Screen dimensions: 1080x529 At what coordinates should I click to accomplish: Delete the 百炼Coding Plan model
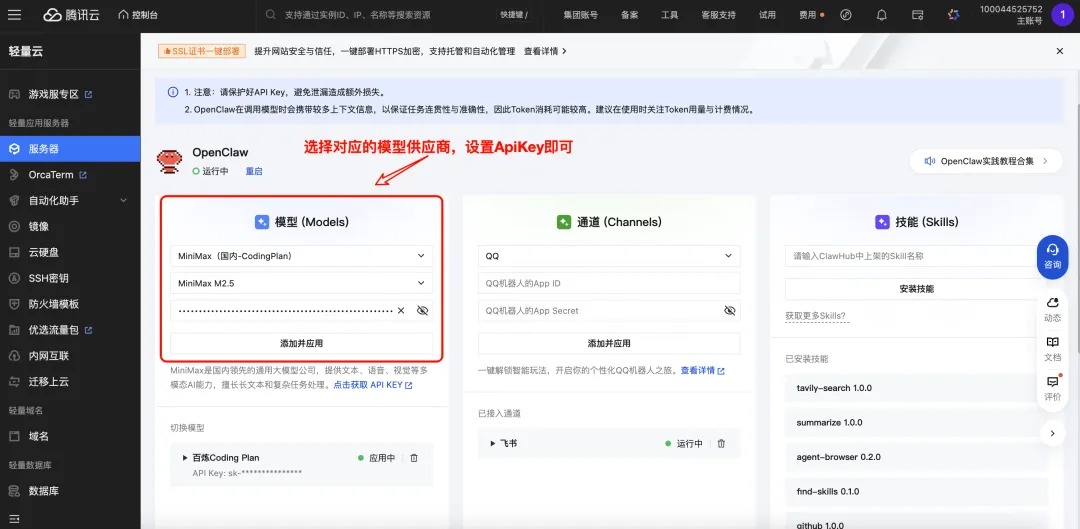(x=414, y=457)
